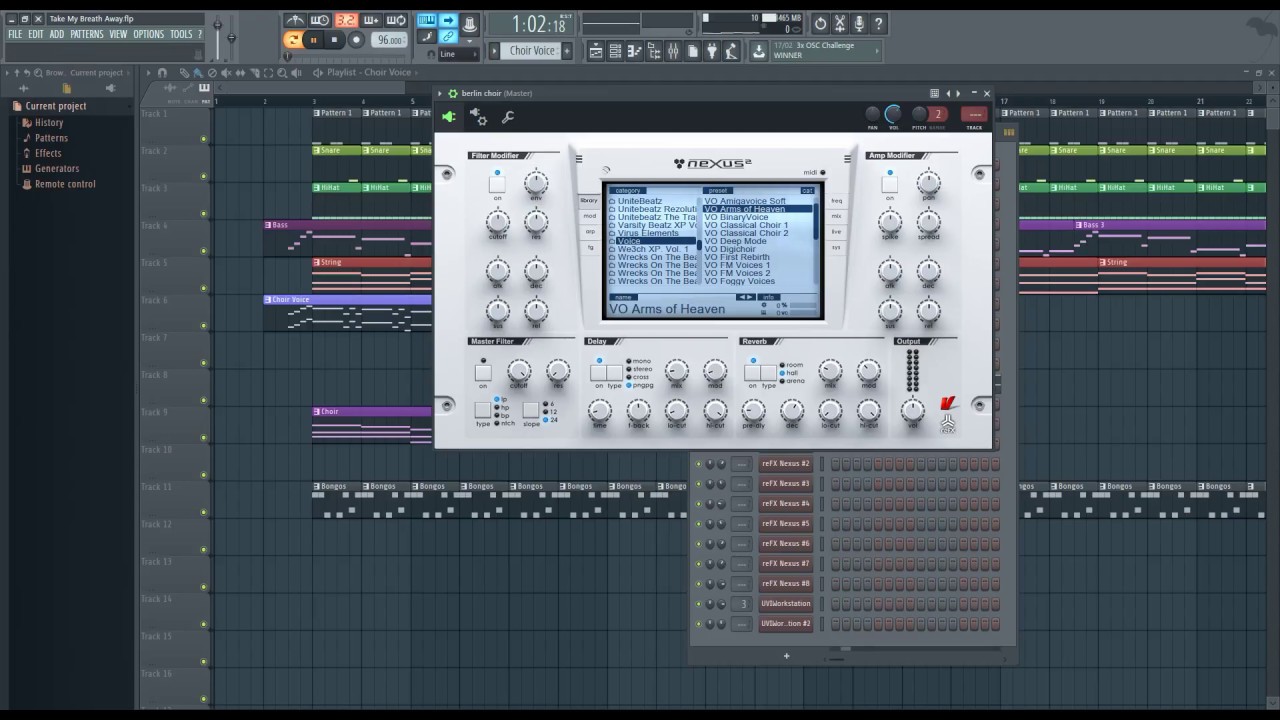Click the mixer TRACK selector
Screen dimensions: 1280x720
coord(973,114)
